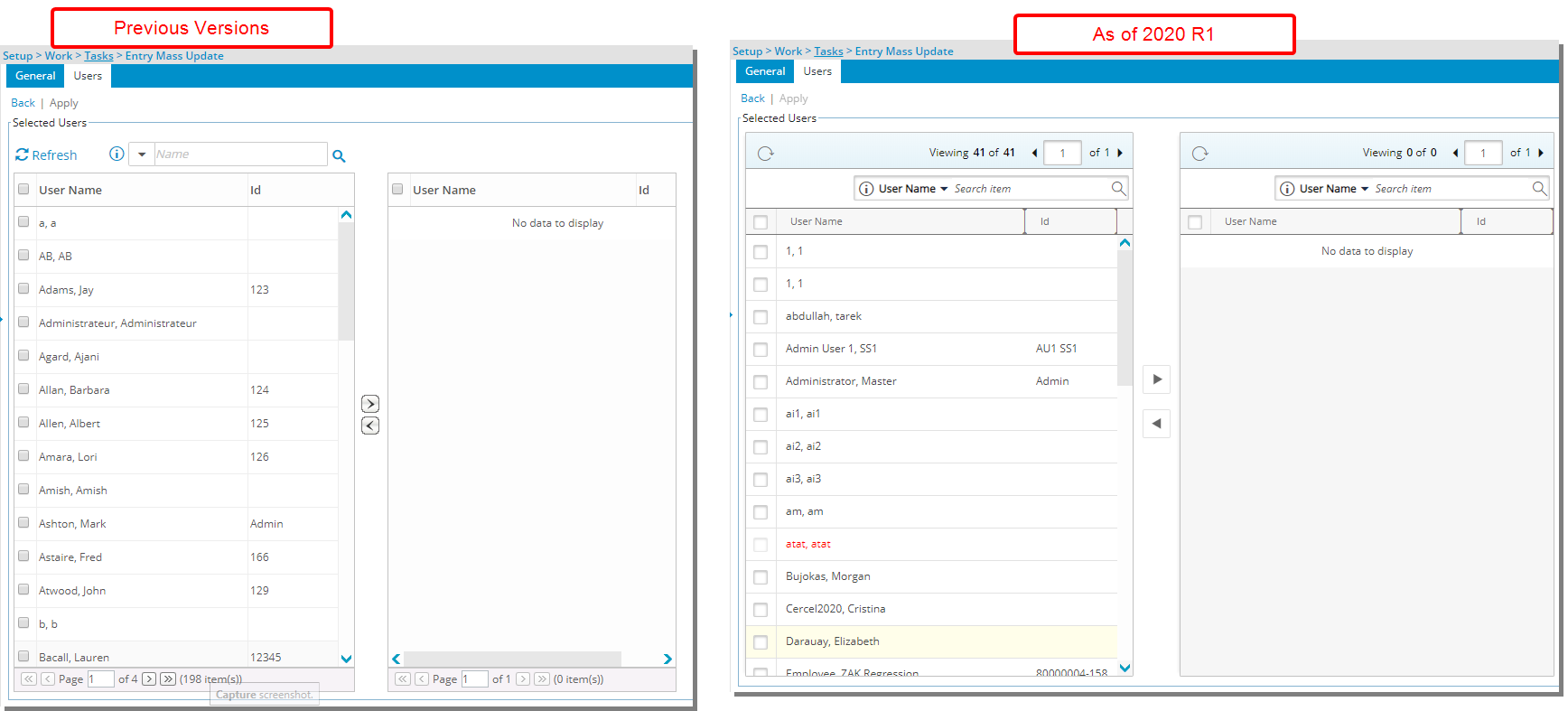Image resolution: width=1568 pixels, height=711 pixels.
Task: Check the box for Adams, Jay
Action: (x=23, y=288)
